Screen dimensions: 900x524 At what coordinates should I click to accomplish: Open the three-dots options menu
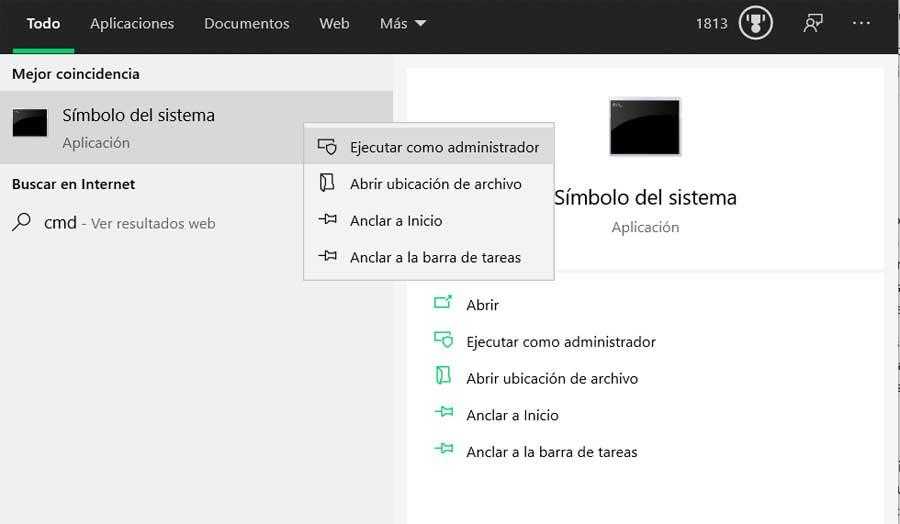(x=861, y=23)
